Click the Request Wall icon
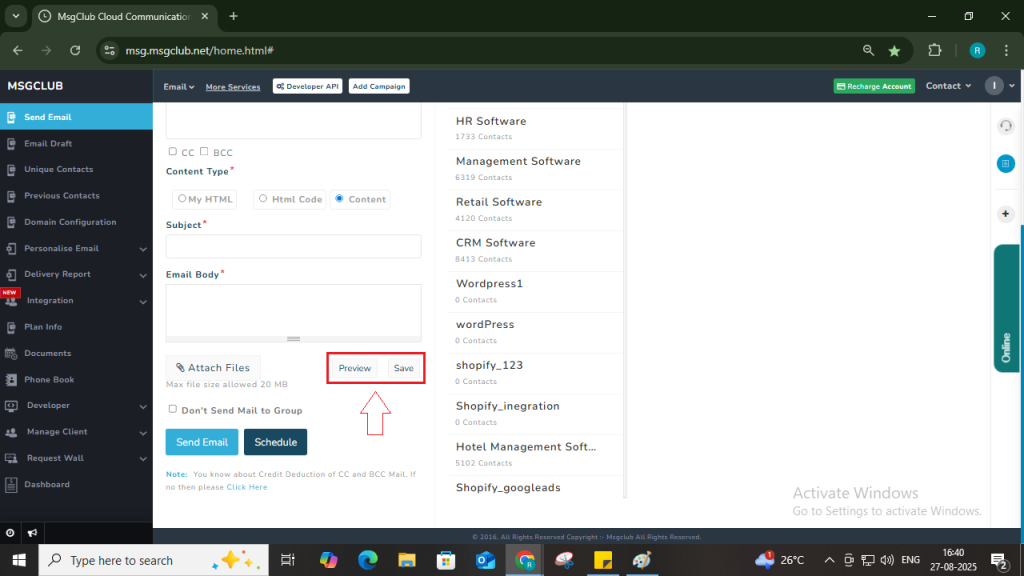 11,458
